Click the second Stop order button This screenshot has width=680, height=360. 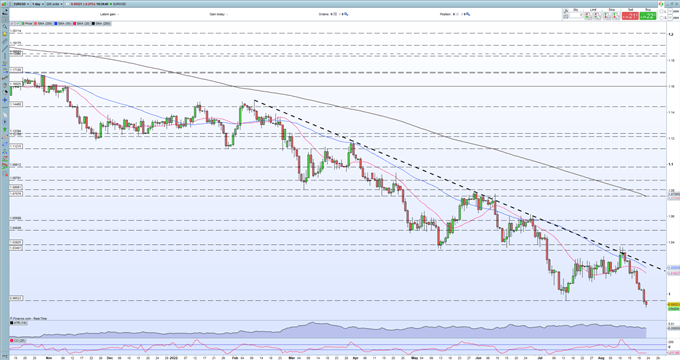click(616, 16)
